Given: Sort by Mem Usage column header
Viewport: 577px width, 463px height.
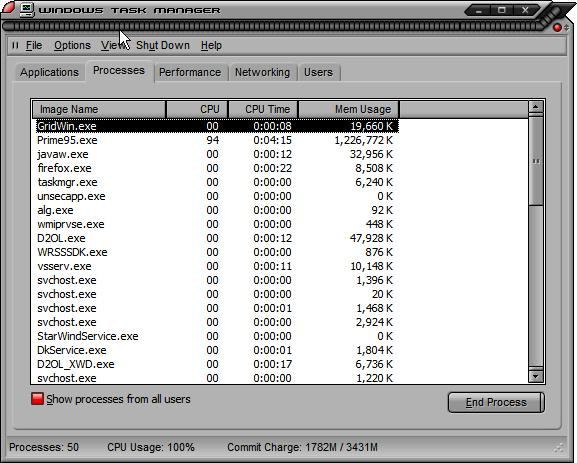Looking at the screenshot, I should pyautogui.click(x=348, y=109).
